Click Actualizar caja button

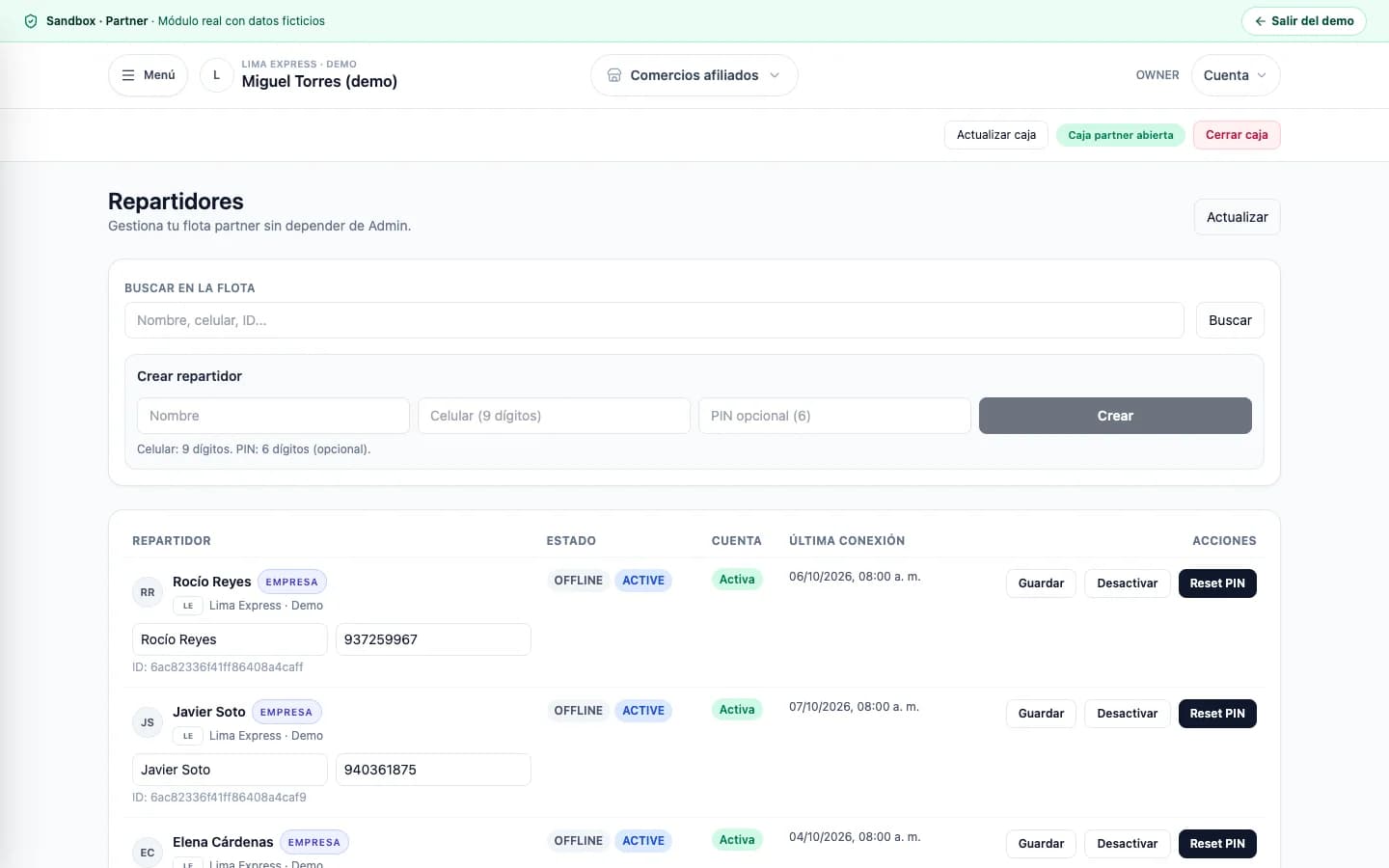click(x=996, y=135)
